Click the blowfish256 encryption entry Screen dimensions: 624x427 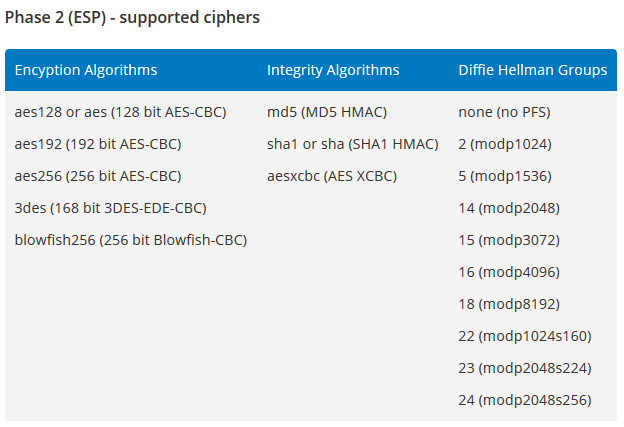pos(131,240)
